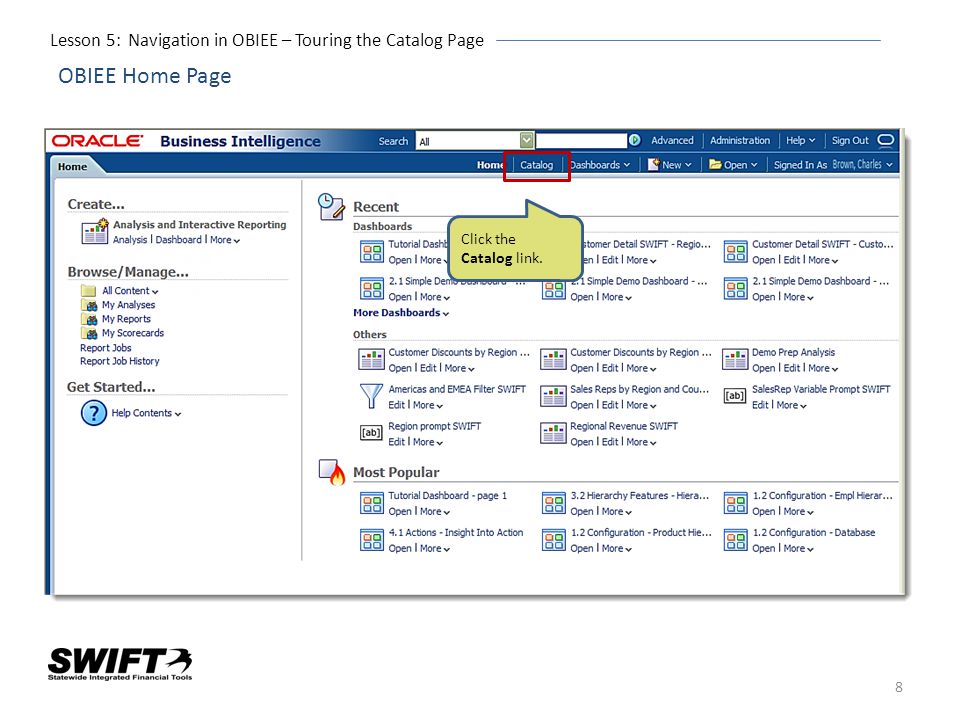Click the Sales Reps by Region and Cou... icon

pos(553,396)
